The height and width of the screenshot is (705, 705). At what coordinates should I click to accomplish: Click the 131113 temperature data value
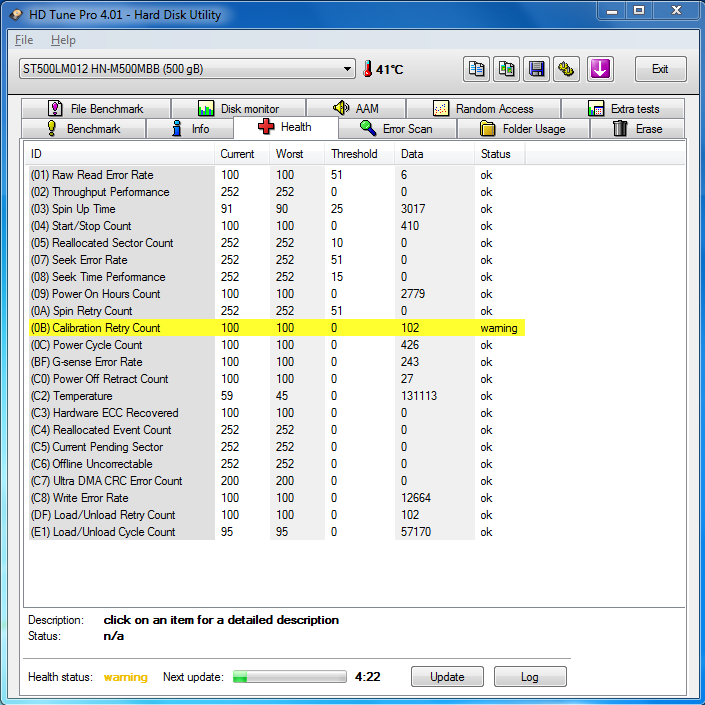419,396
